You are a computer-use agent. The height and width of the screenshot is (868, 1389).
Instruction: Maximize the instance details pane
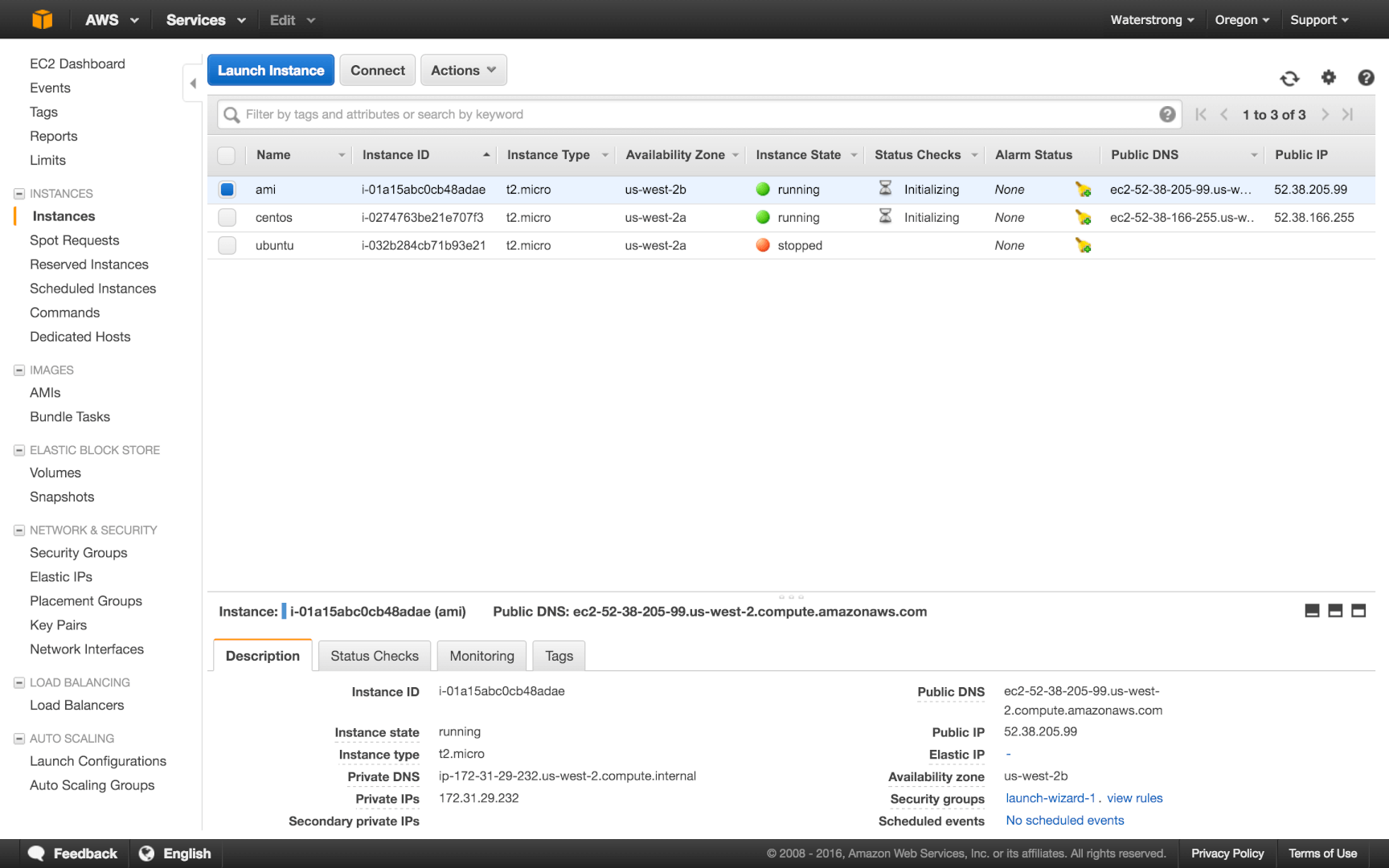pyautogui.click(x=1358, y=611)
